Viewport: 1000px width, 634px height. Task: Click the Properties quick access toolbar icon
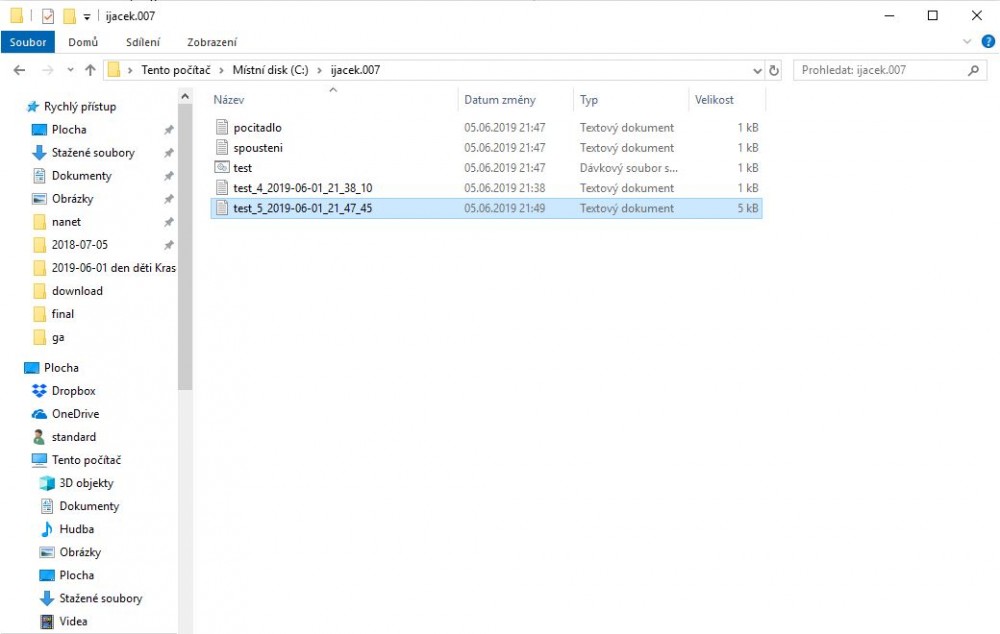[x=48, y=16]
